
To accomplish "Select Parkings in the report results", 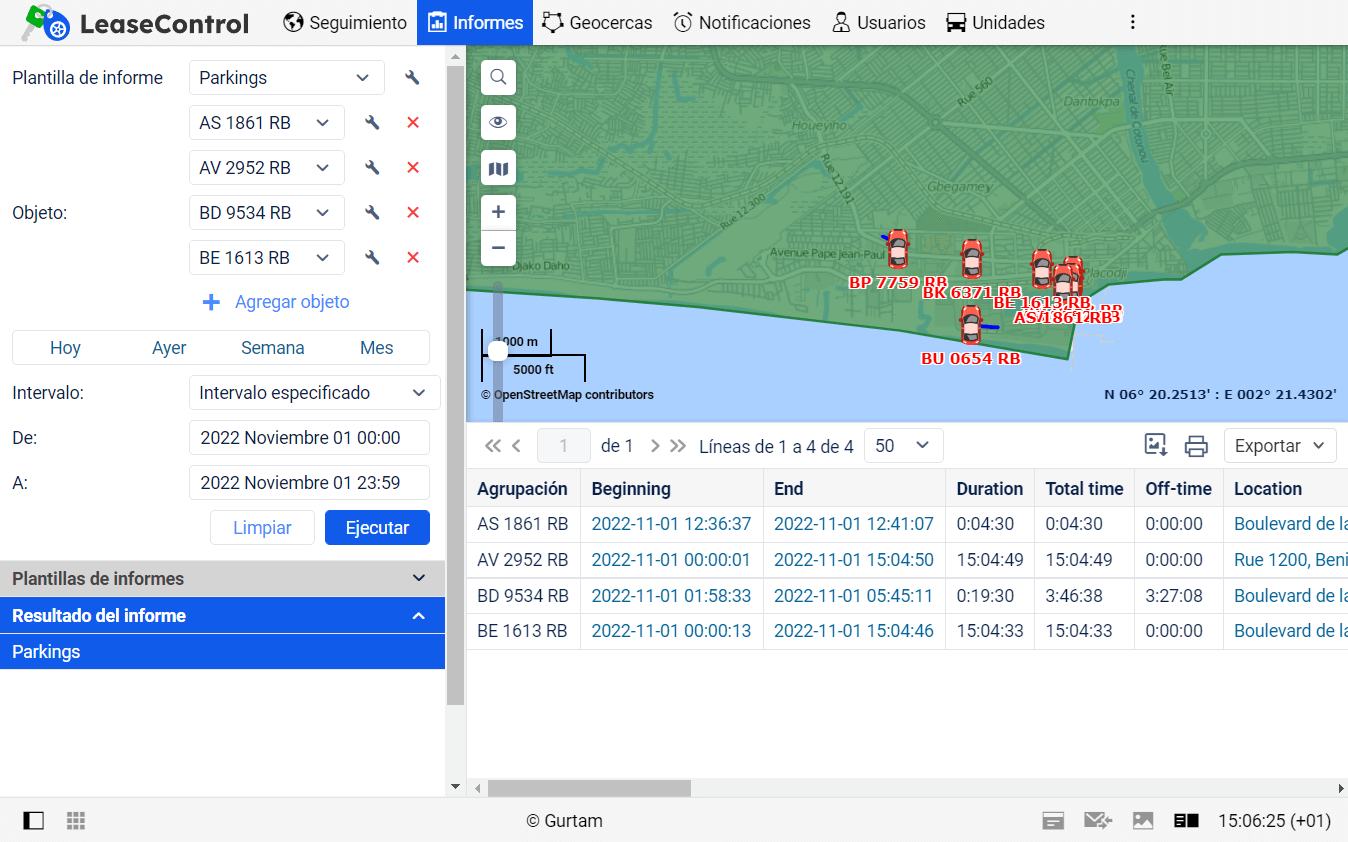I will (222, 652).
